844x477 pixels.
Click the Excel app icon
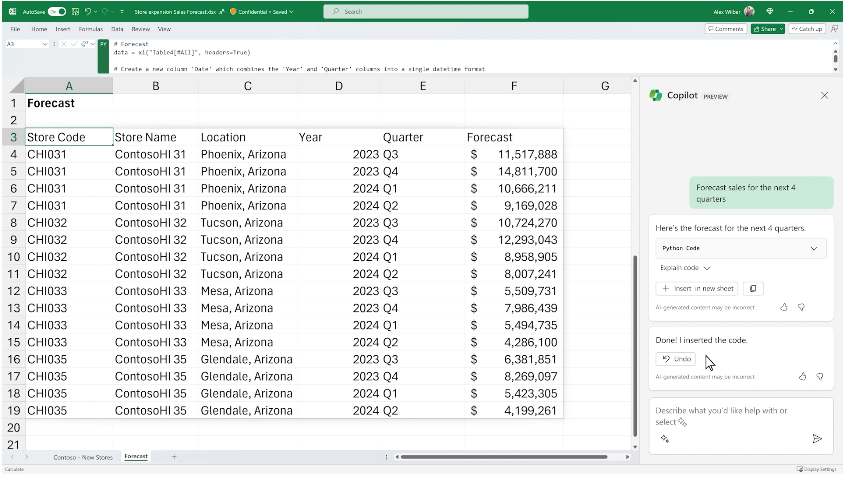[12, 11]
